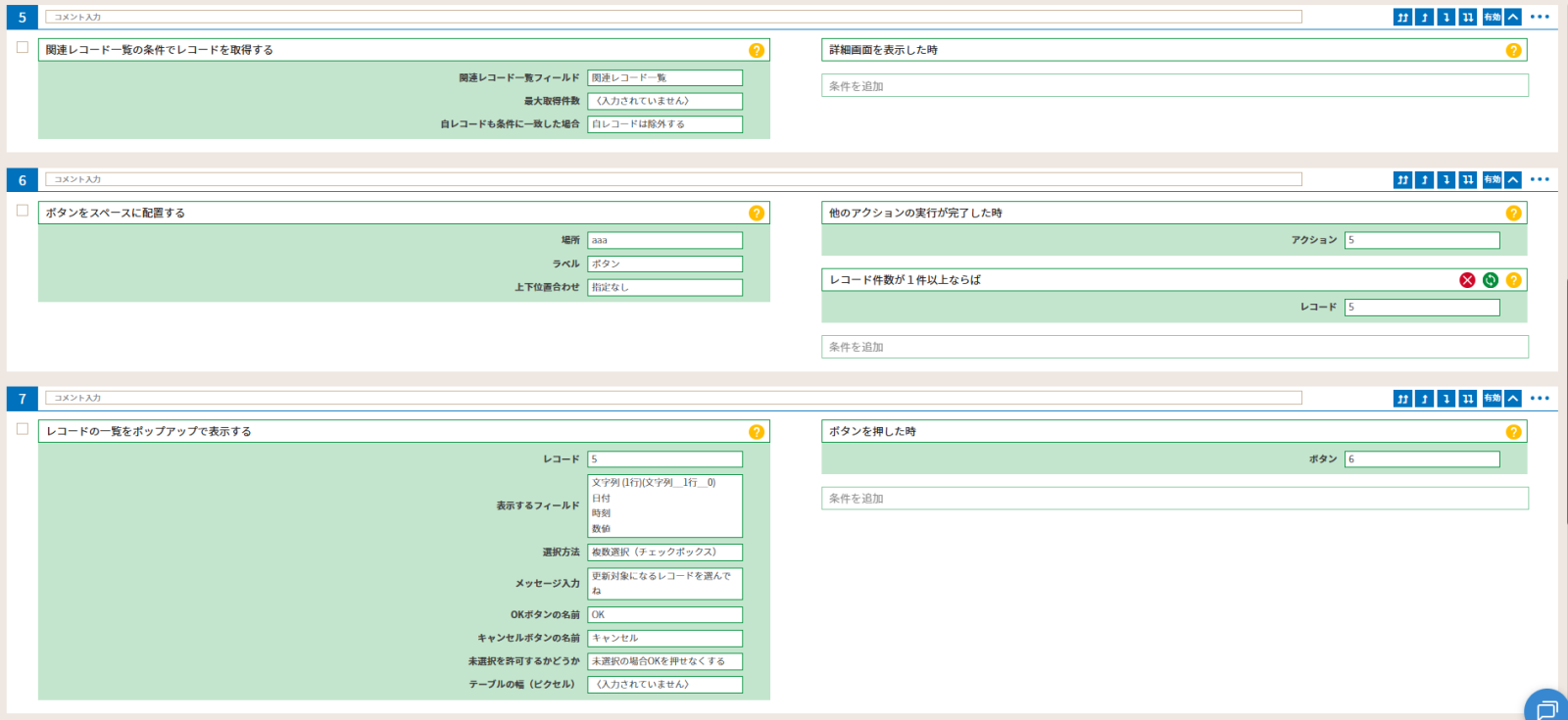Collapse action 6 with the chevron
The height and width of the screenshot is (720, 1568).
pos(1513,179)
